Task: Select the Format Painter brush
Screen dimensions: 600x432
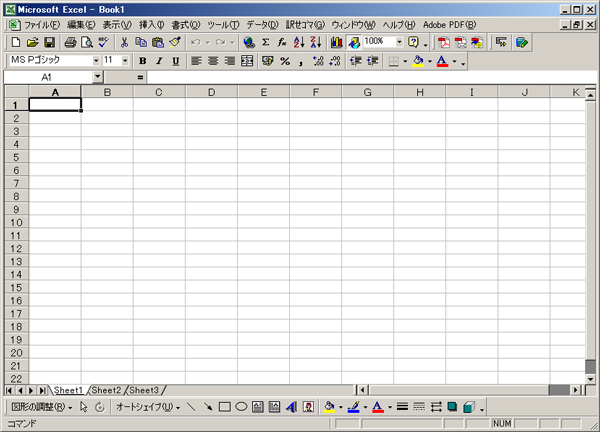Action: [175, 42]
